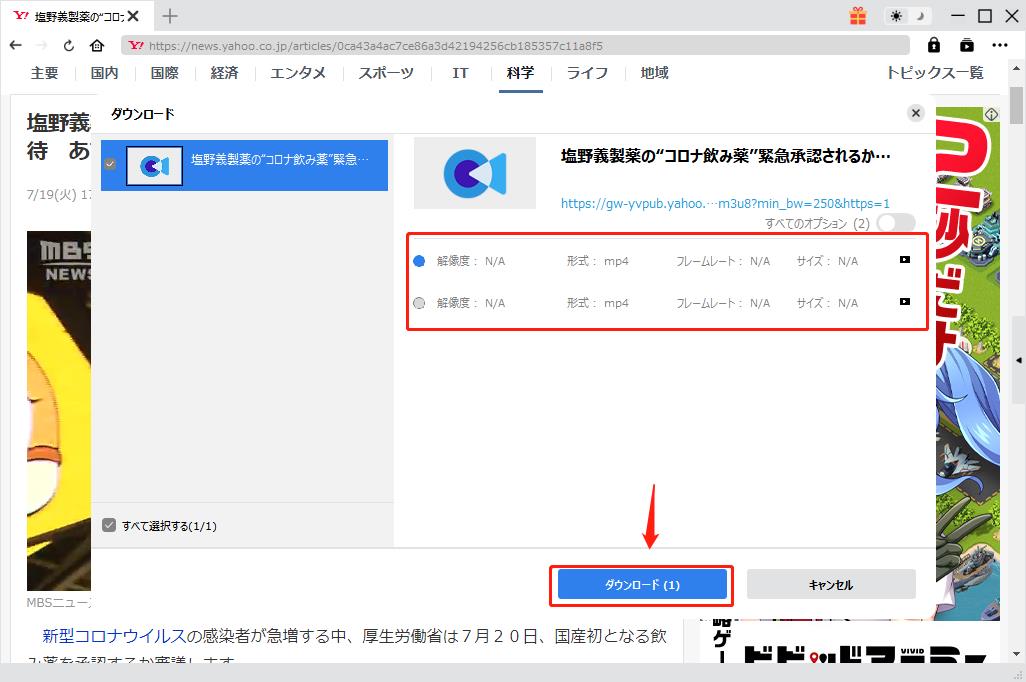Click the side panel collapse arrow
This screenshot has width=1026, height=682.
coord(1019,360)
